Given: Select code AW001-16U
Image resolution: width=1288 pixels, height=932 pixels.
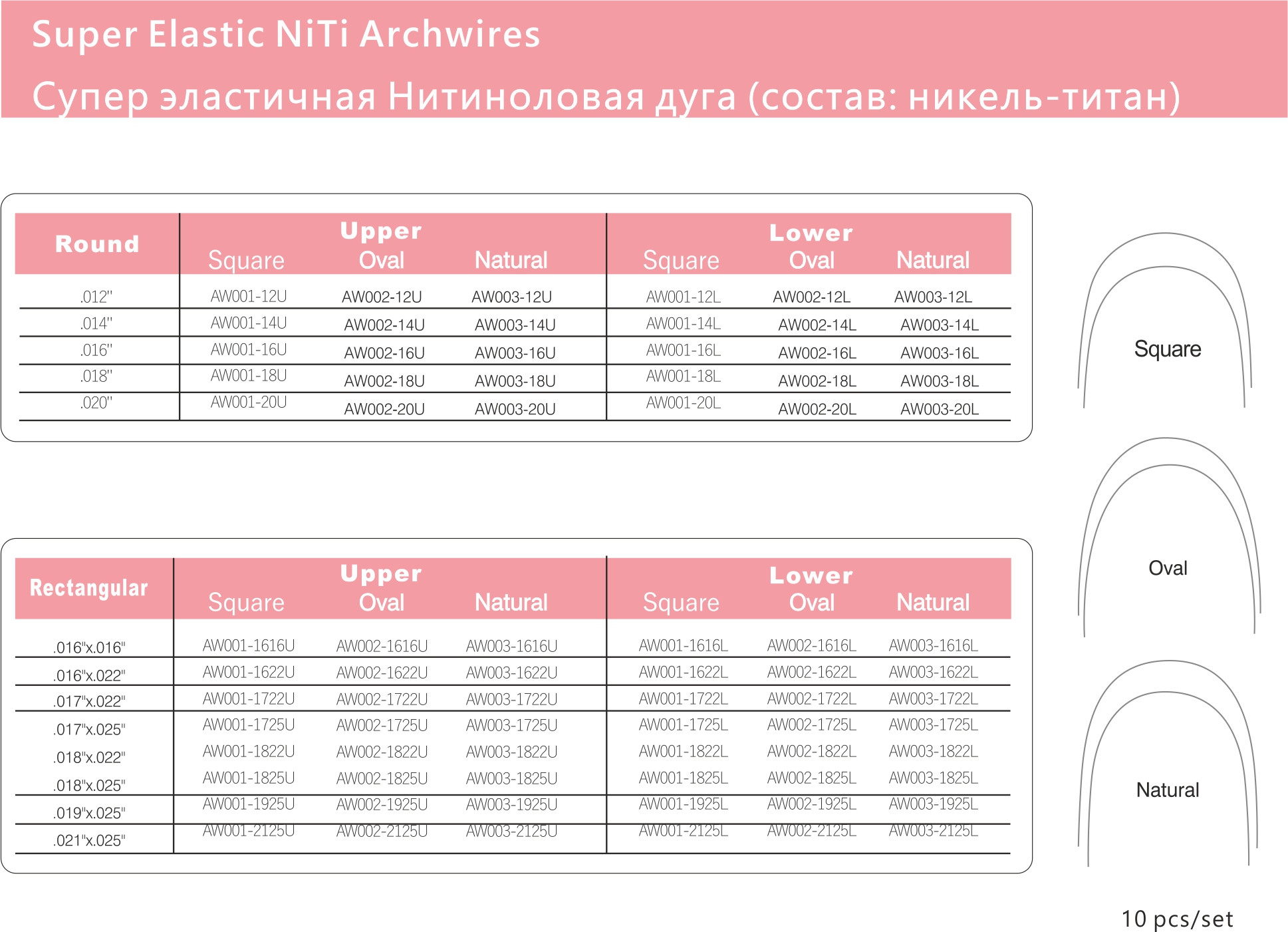Looking at the screenshot, I should point(249,349).
